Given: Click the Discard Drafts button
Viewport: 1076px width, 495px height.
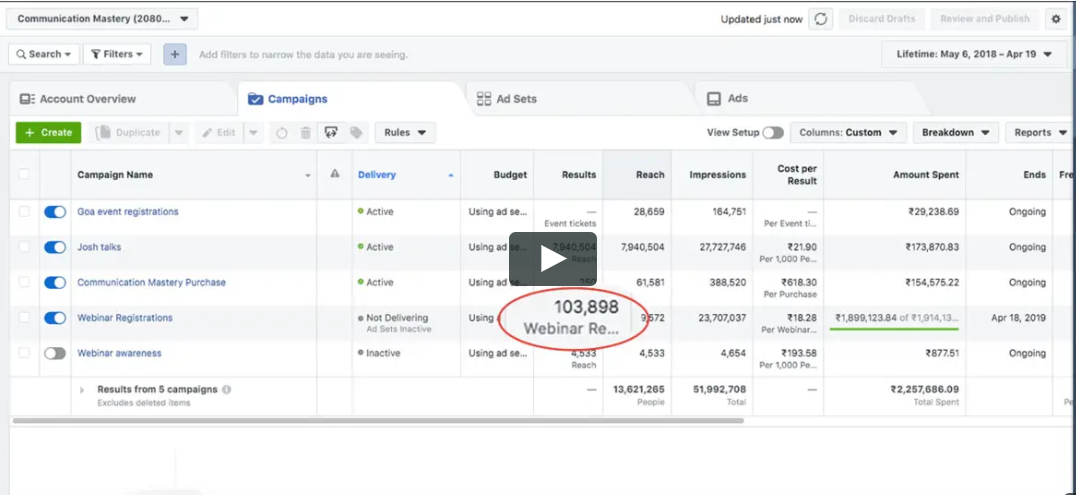Looking at the screenshot, I should (x=882, y=19).
